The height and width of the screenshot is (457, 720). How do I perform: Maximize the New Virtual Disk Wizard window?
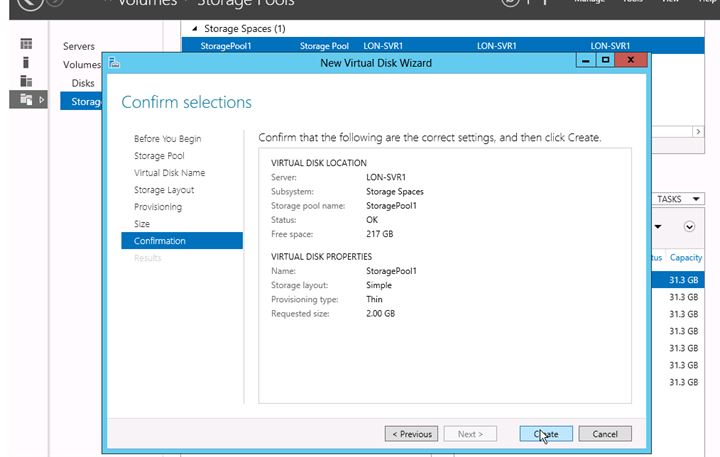click(x=605, y=61)
